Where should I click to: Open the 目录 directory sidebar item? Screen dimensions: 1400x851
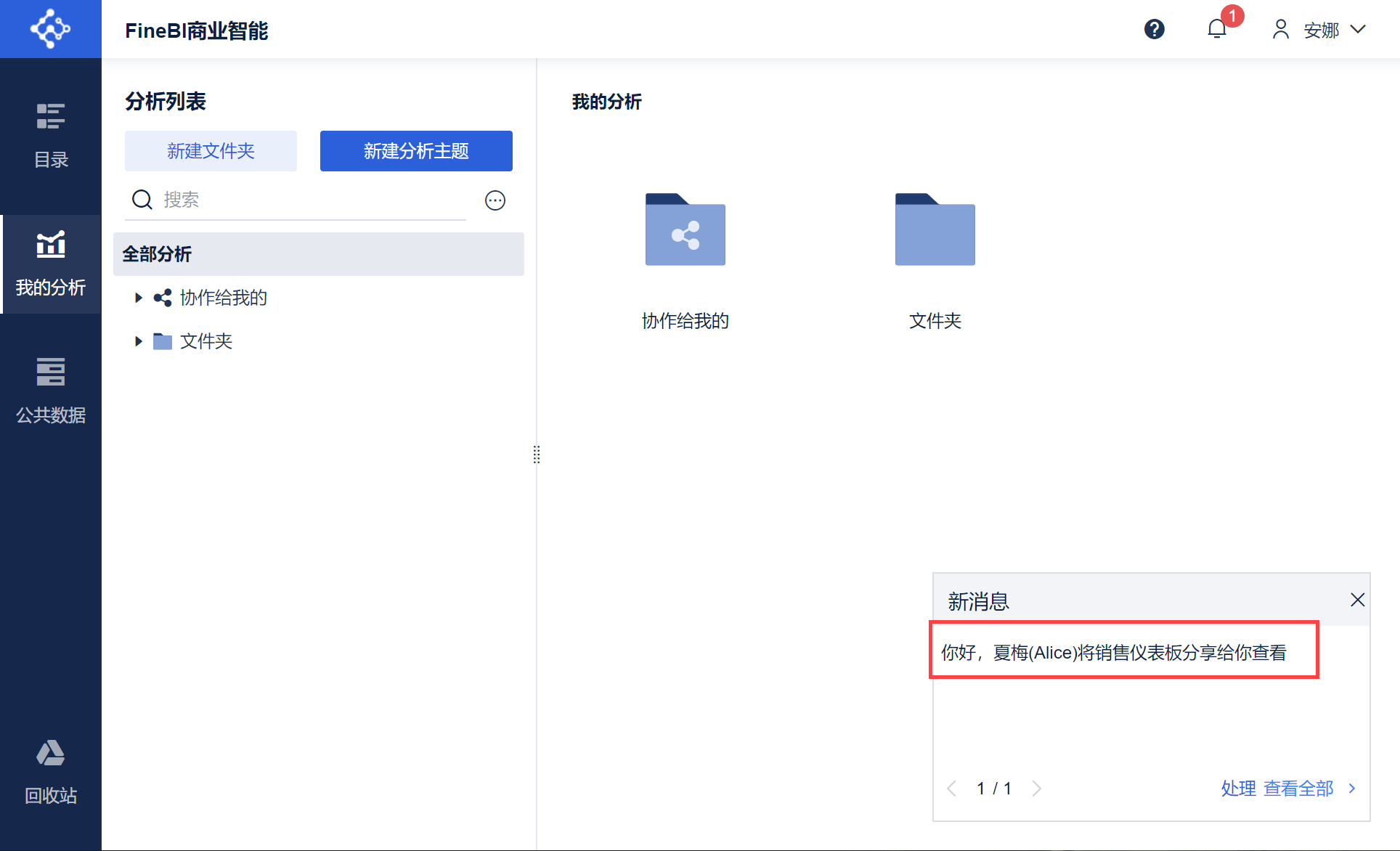(51, 136)
